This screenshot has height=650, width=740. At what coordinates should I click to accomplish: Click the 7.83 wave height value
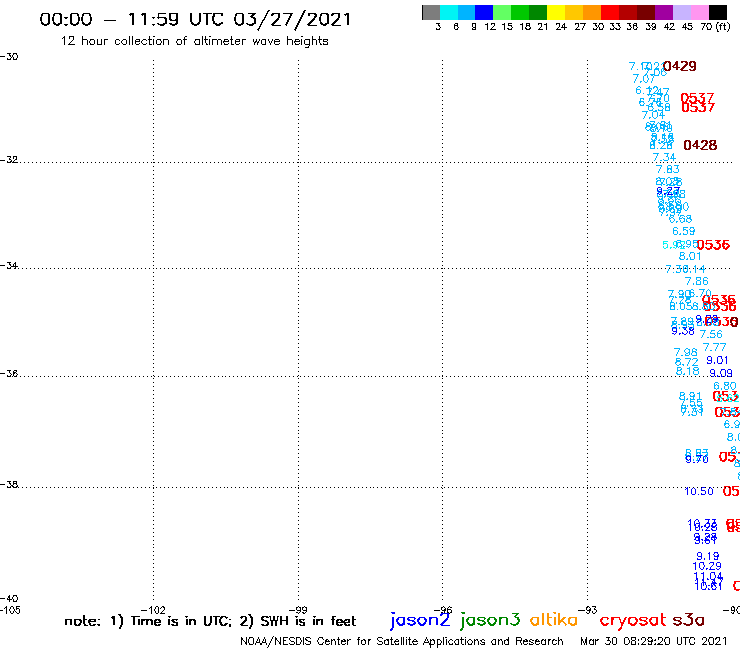(668, 169)
